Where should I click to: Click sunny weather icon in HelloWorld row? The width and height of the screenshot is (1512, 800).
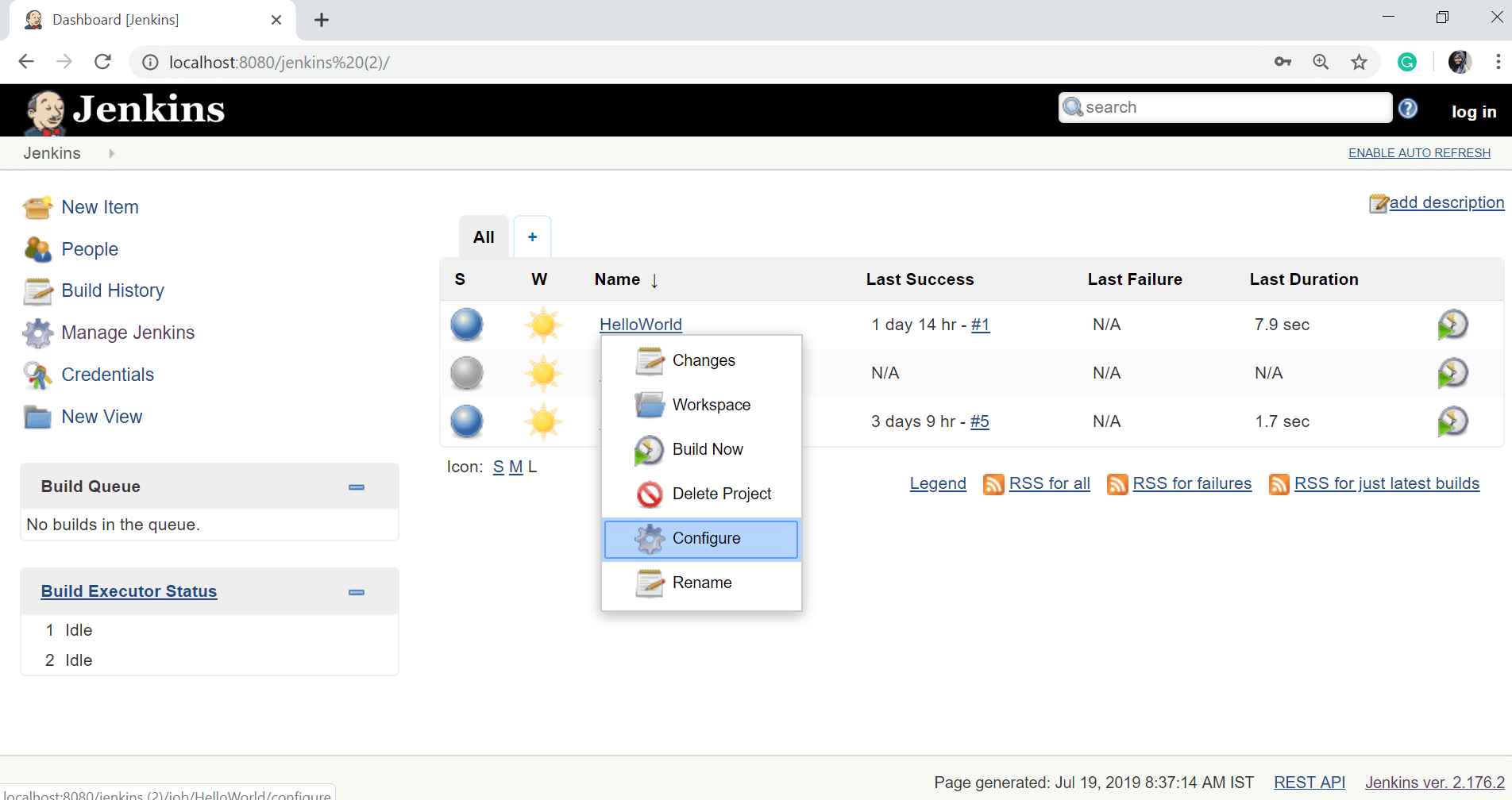tap(543, 325)
